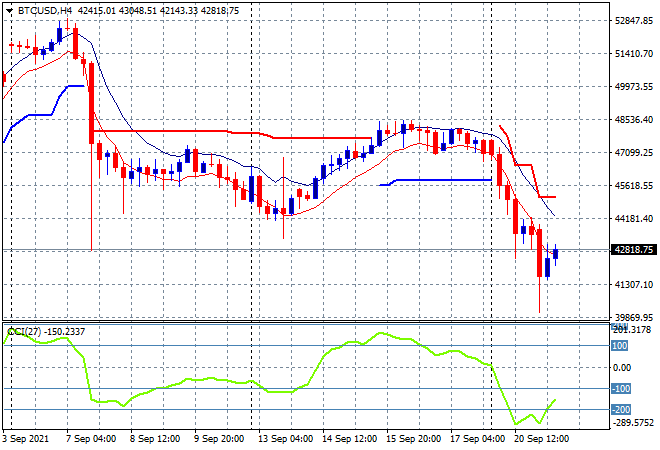The height and width of the screenshot is (450, 660).
Task: Click the 100 level on CCI scale
Action: 619,346
